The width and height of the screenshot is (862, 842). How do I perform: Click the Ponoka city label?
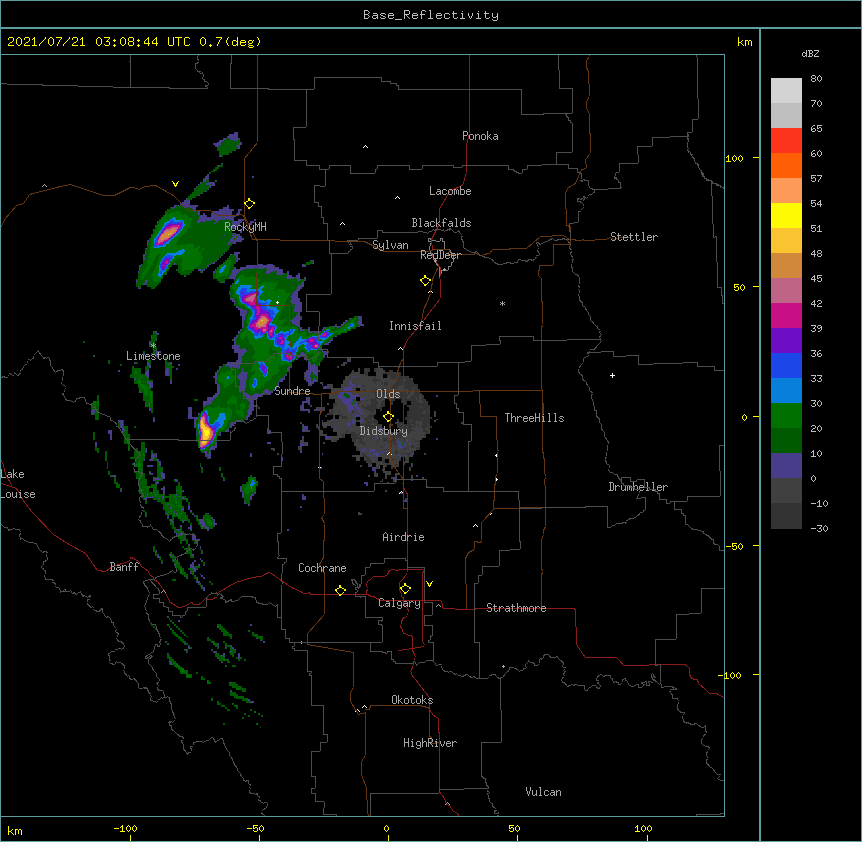coord(480,136)
